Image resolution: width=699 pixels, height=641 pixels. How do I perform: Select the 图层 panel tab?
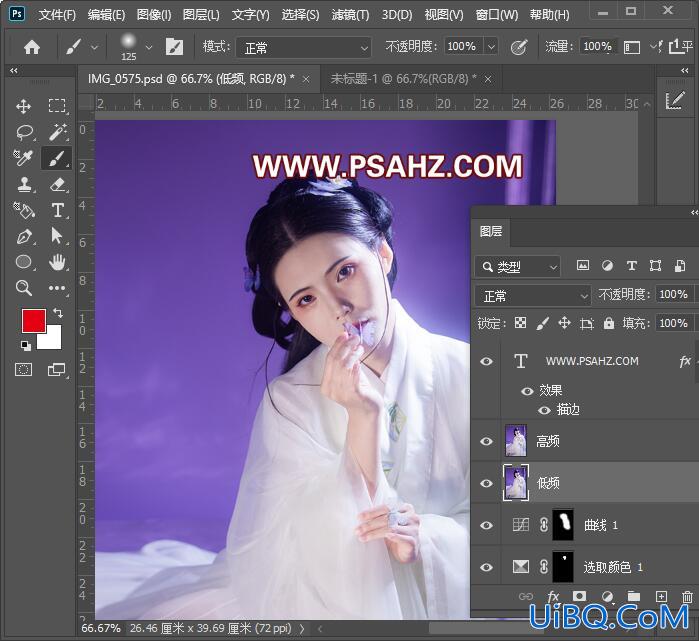point(491,231)
